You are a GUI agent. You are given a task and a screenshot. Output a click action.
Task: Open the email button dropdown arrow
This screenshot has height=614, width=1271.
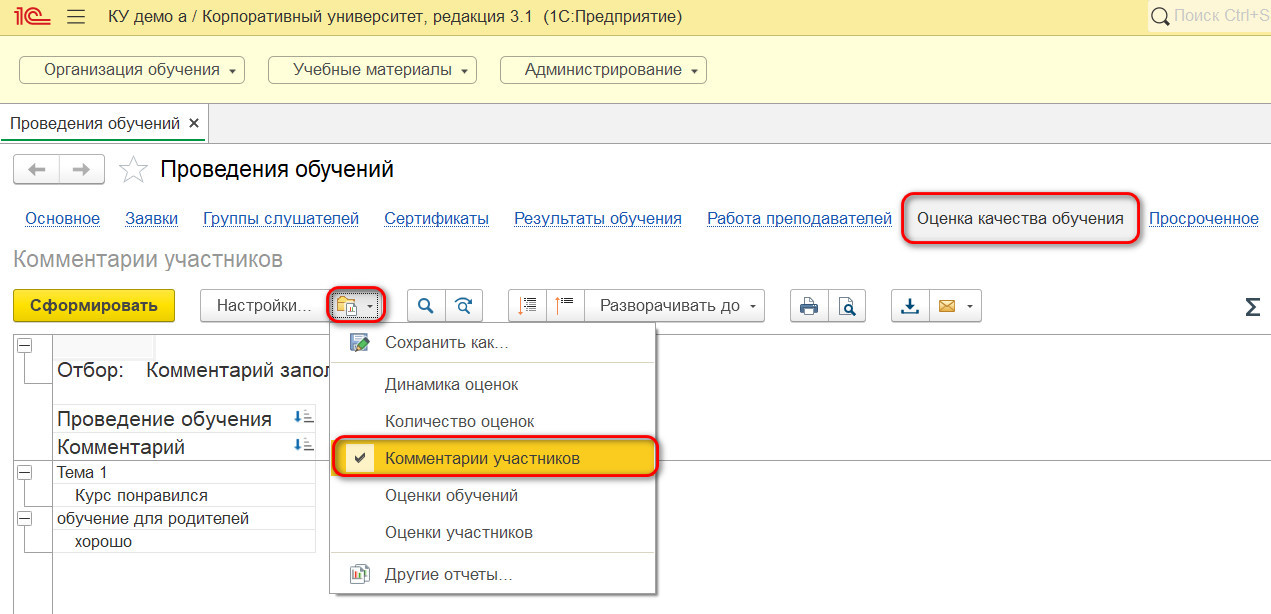click(970, 306)
